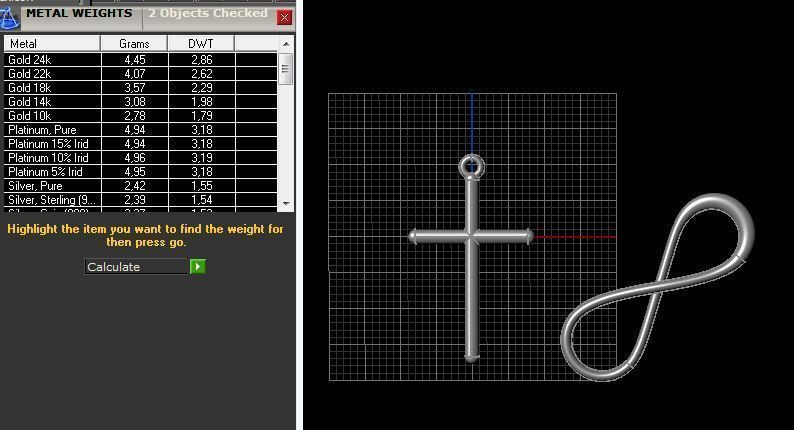The width and height of the screenshot is (794, 430).
Task: Click the 2 Objects Checked label
Action: [208, 14]
